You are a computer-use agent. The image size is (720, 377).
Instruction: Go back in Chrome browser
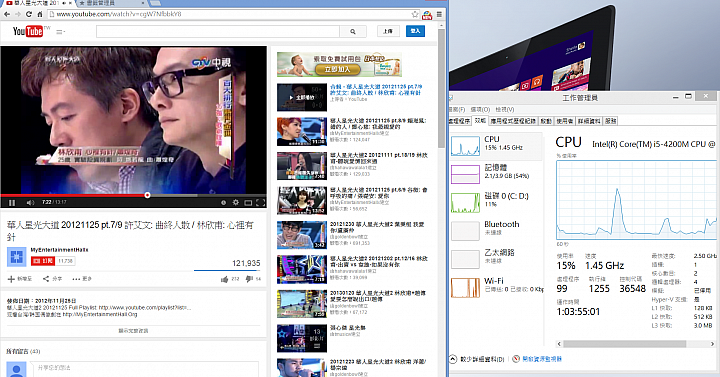tap(7, 14)
